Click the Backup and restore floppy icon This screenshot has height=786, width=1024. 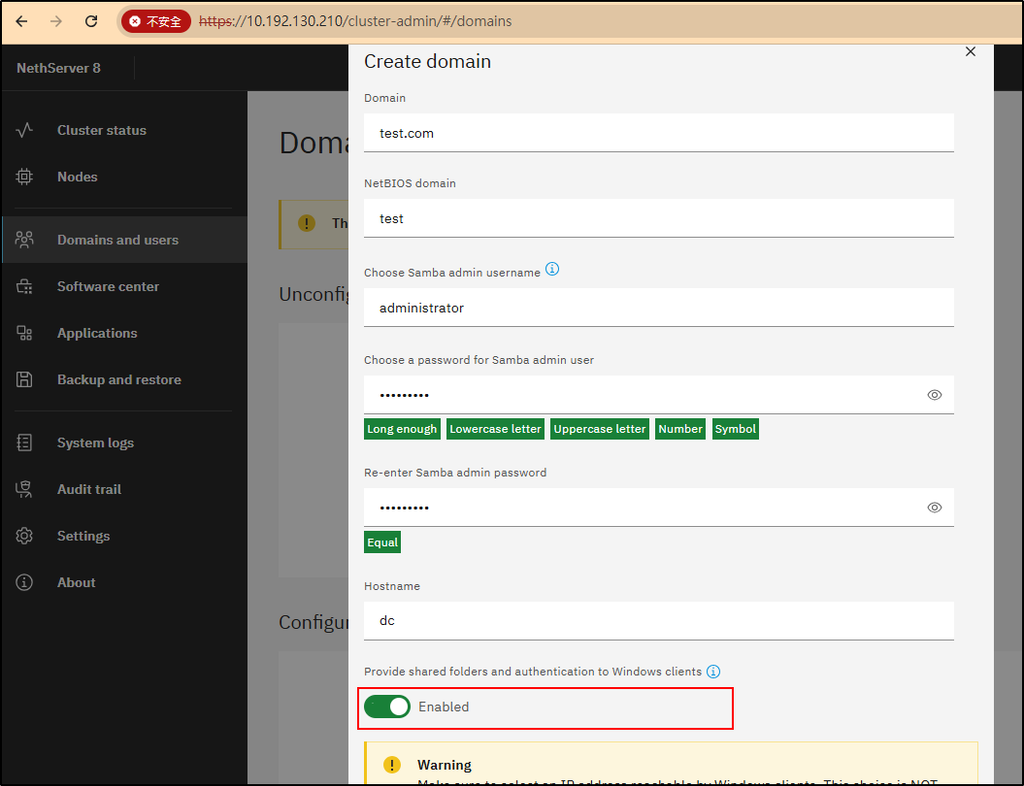(24, 379)
